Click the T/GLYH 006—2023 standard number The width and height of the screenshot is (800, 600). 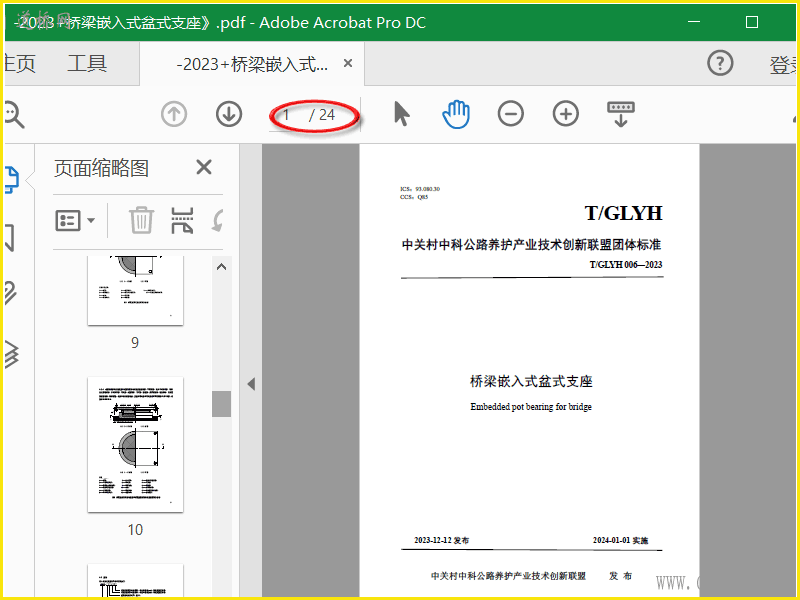pos(626,265)
